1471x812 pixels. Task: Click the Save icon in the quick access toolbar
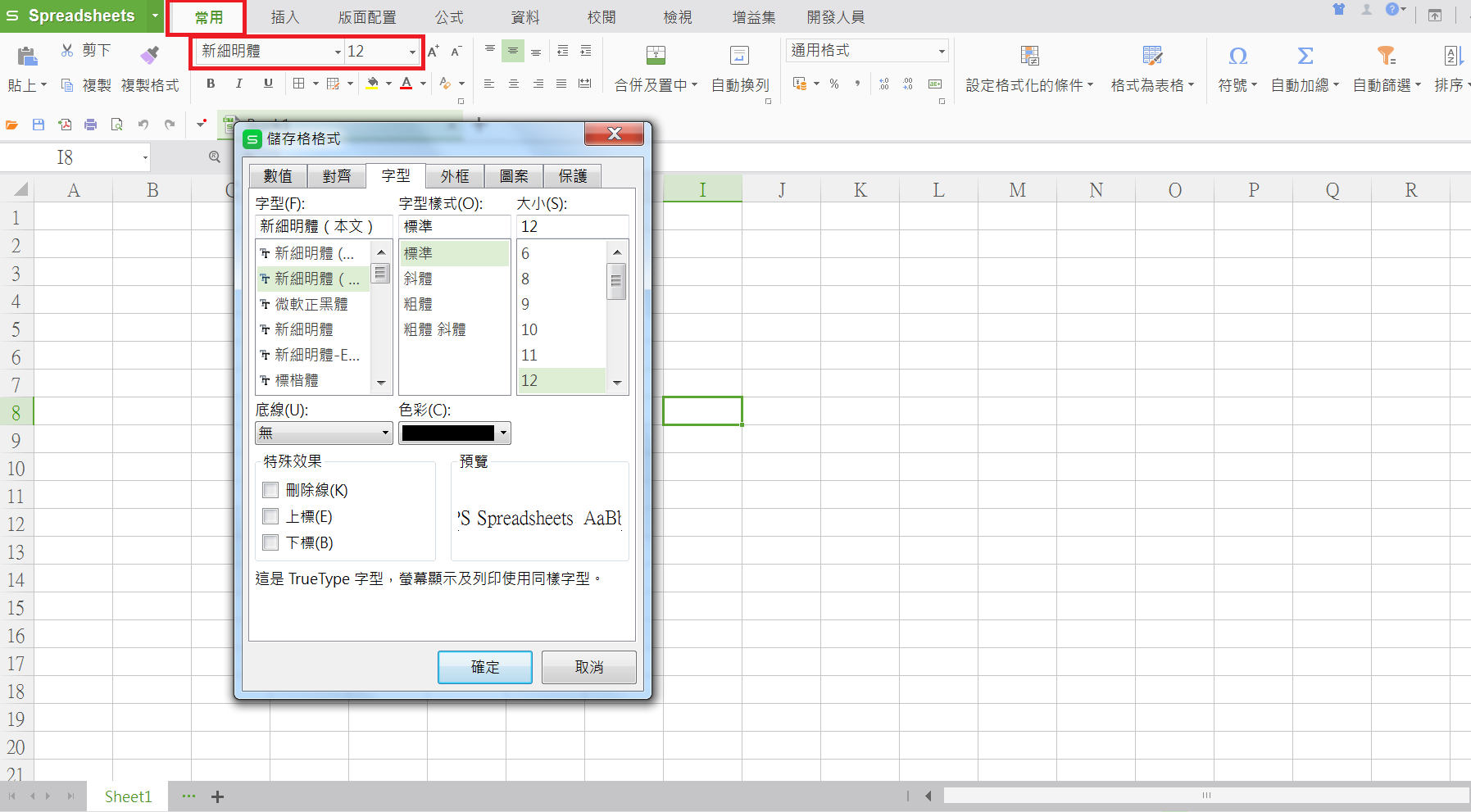coord(39,125)
